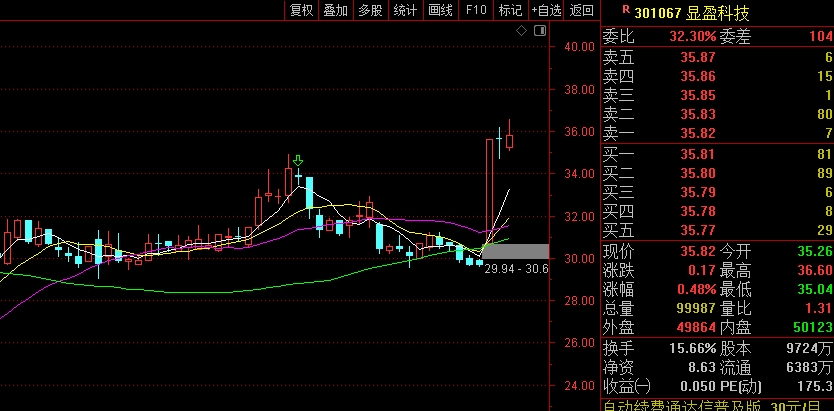Click the 复权 toolbar button

pos(302,10)
